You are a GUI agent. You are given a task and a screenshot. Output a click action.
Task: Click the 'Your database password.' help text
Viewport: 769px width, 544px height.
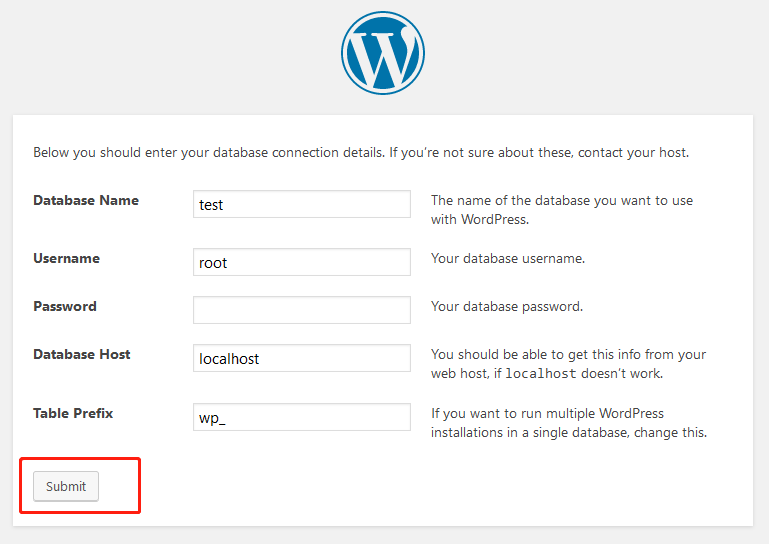click(x=507, y=306)
